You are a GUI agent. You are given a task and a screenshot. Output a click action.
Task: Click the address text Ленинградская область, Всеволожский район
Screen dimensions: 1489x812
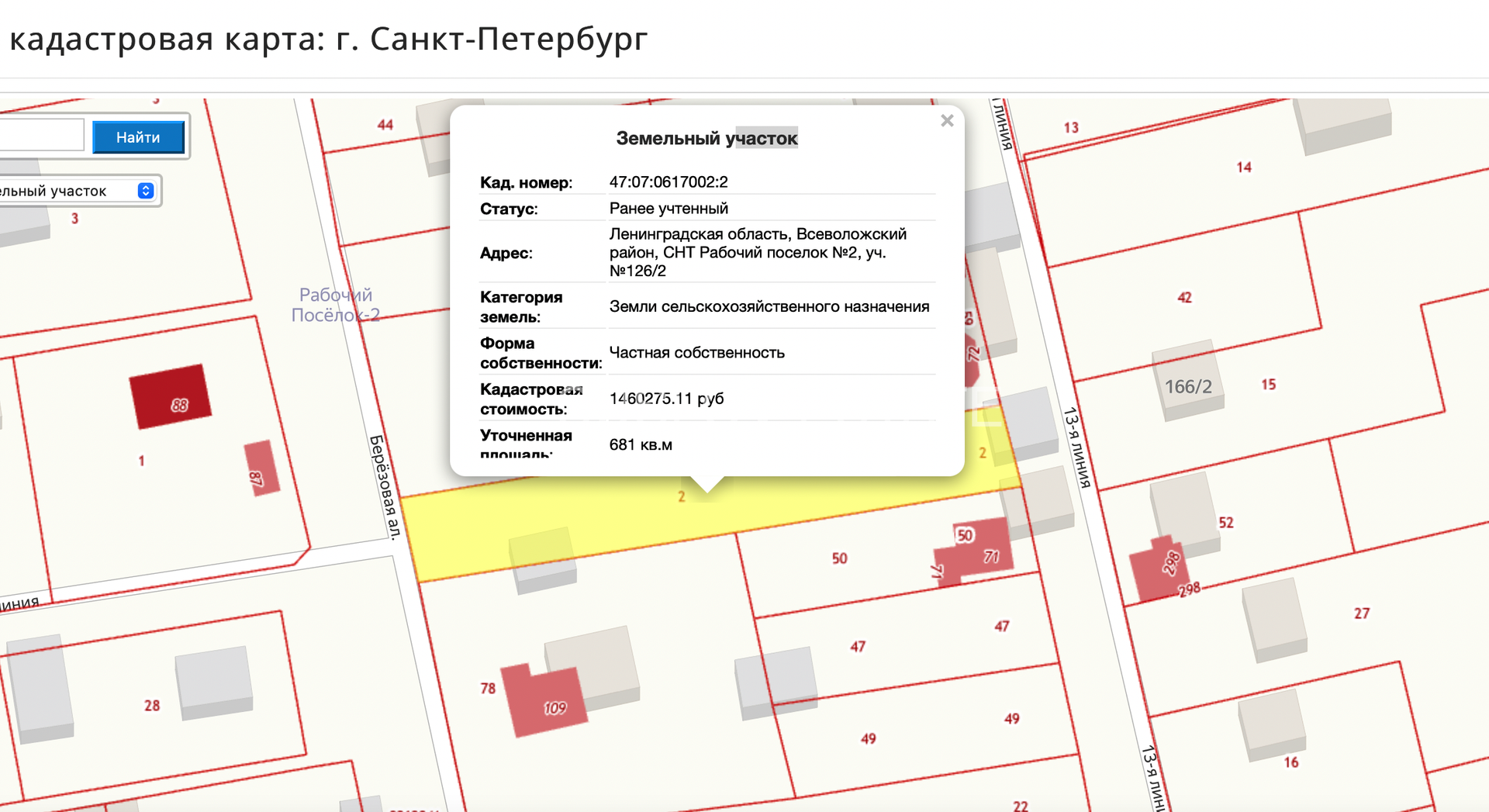758,243
